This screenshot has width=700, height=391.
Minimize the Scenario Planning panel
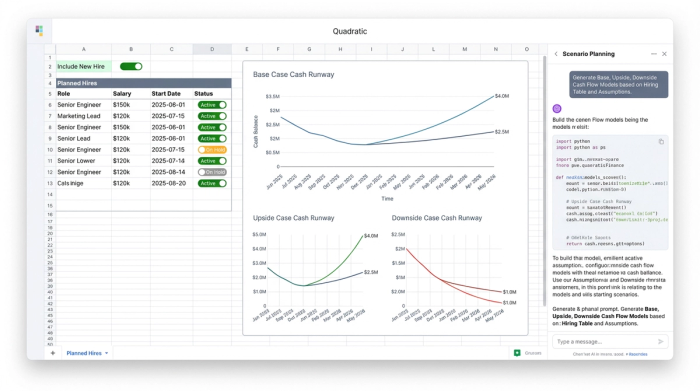[x=654, y=54]
